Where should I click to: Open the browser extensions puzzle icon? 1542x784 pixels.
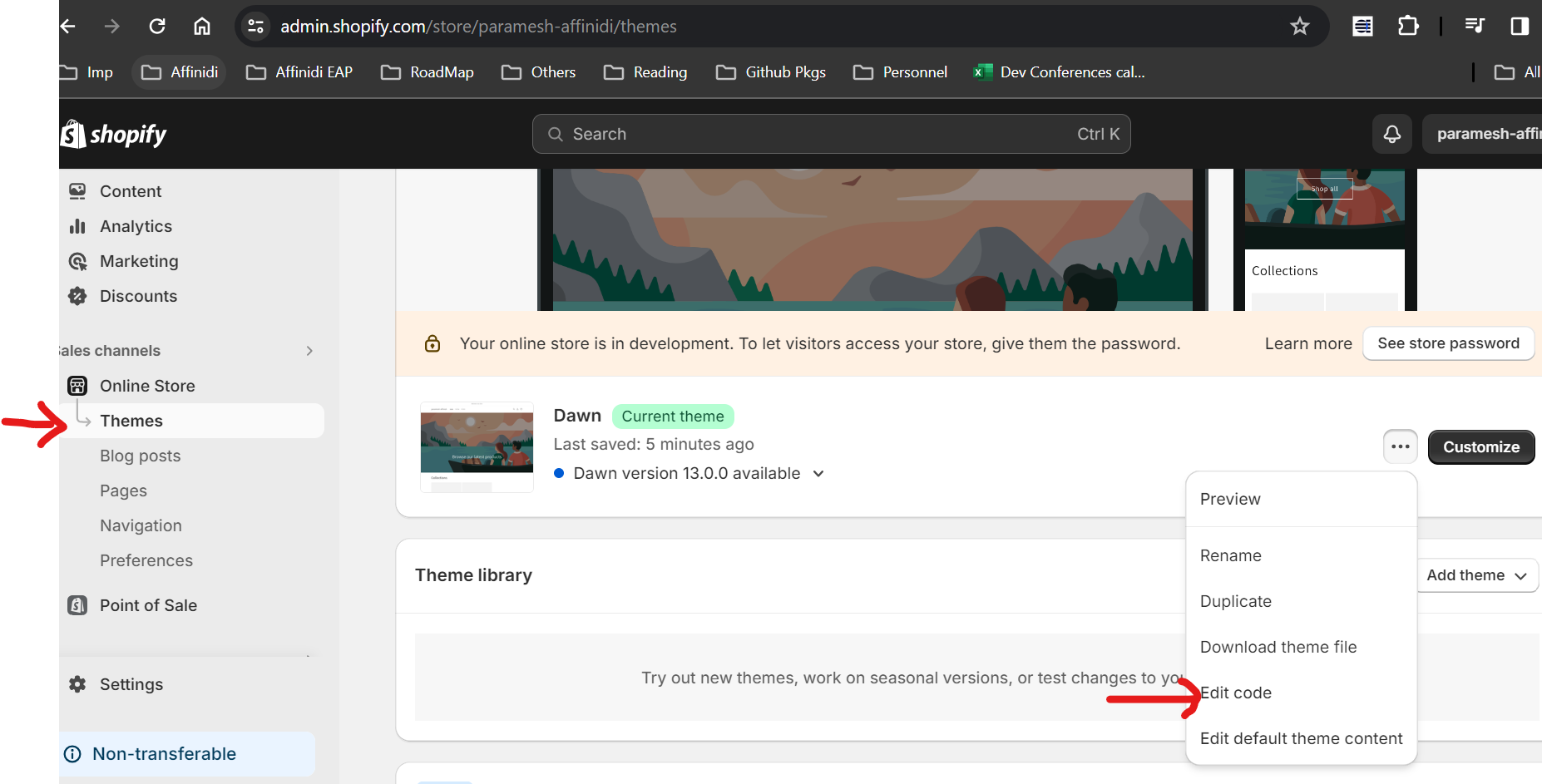pos(1408,27)
